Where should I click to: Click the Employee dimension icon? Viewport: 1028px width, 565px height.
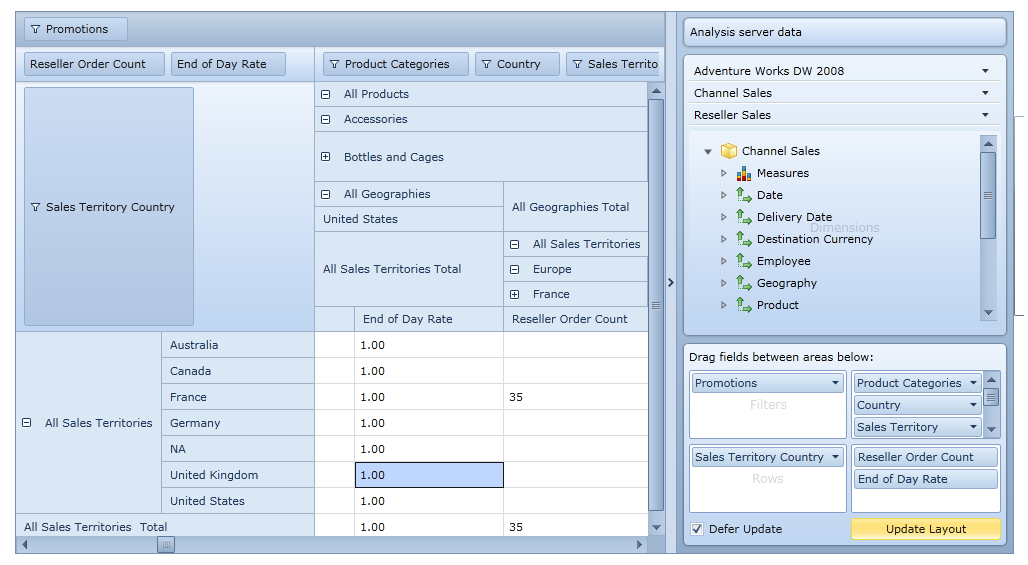743,262
